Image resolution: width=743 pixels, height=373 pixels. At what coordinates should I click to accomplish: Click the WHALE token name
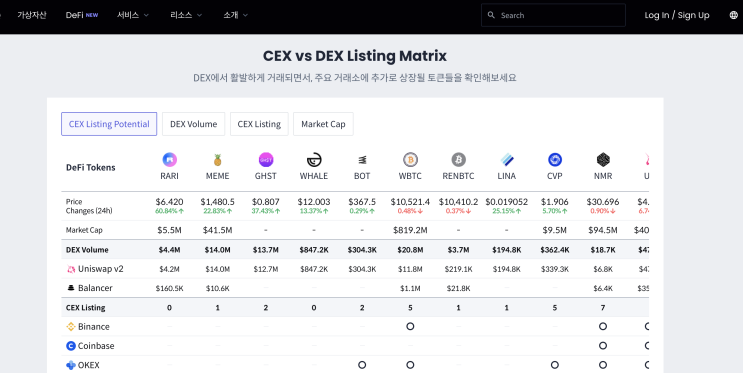pos(314,176)
